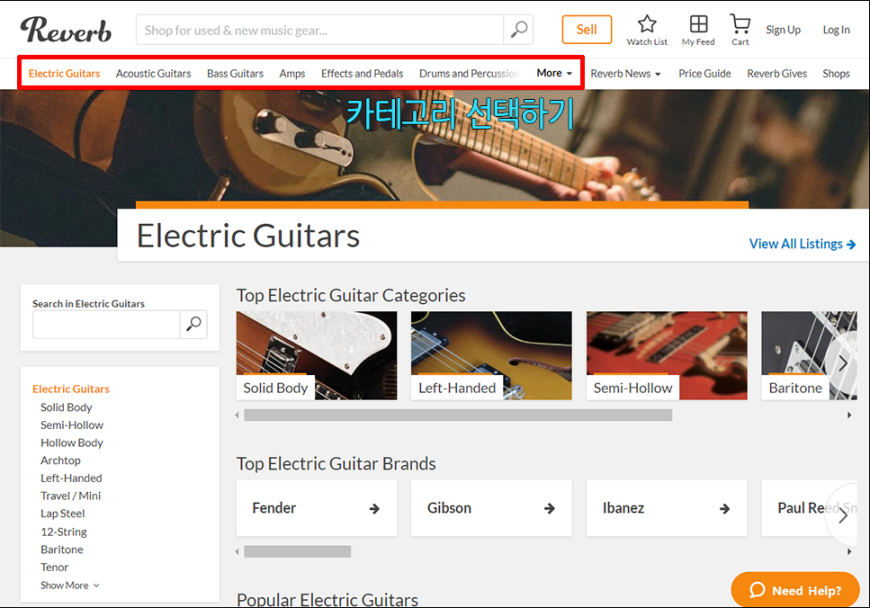
Task: Open Reverb Gives page
Action: tap(777, 74)
